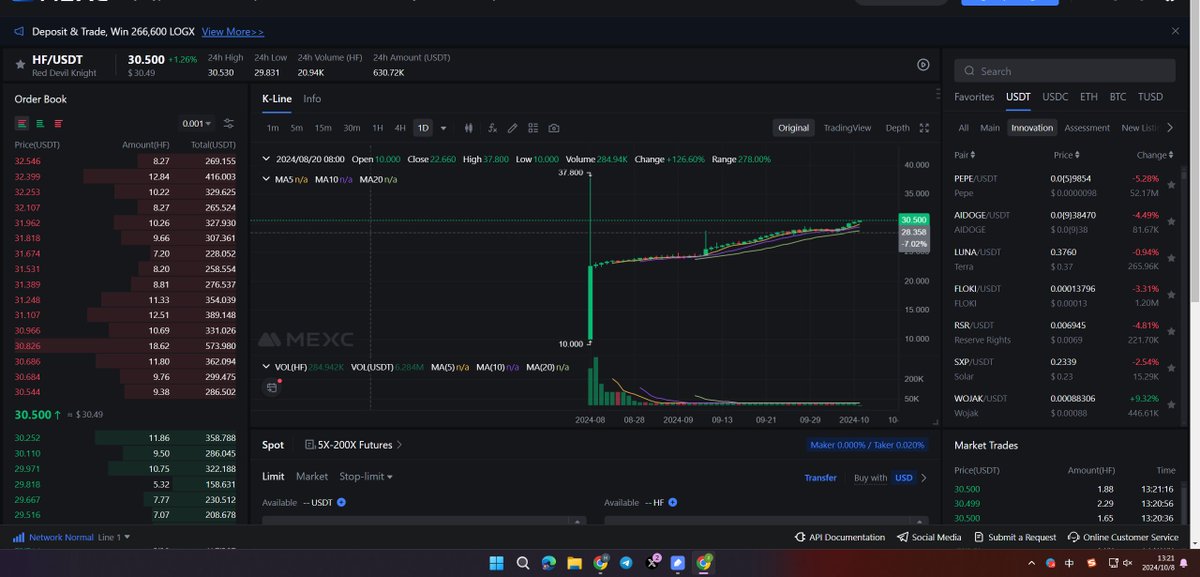This screenshot has width=1200, height=577.
Task: Select the 30m timeframe
Action: coord(352,128)
